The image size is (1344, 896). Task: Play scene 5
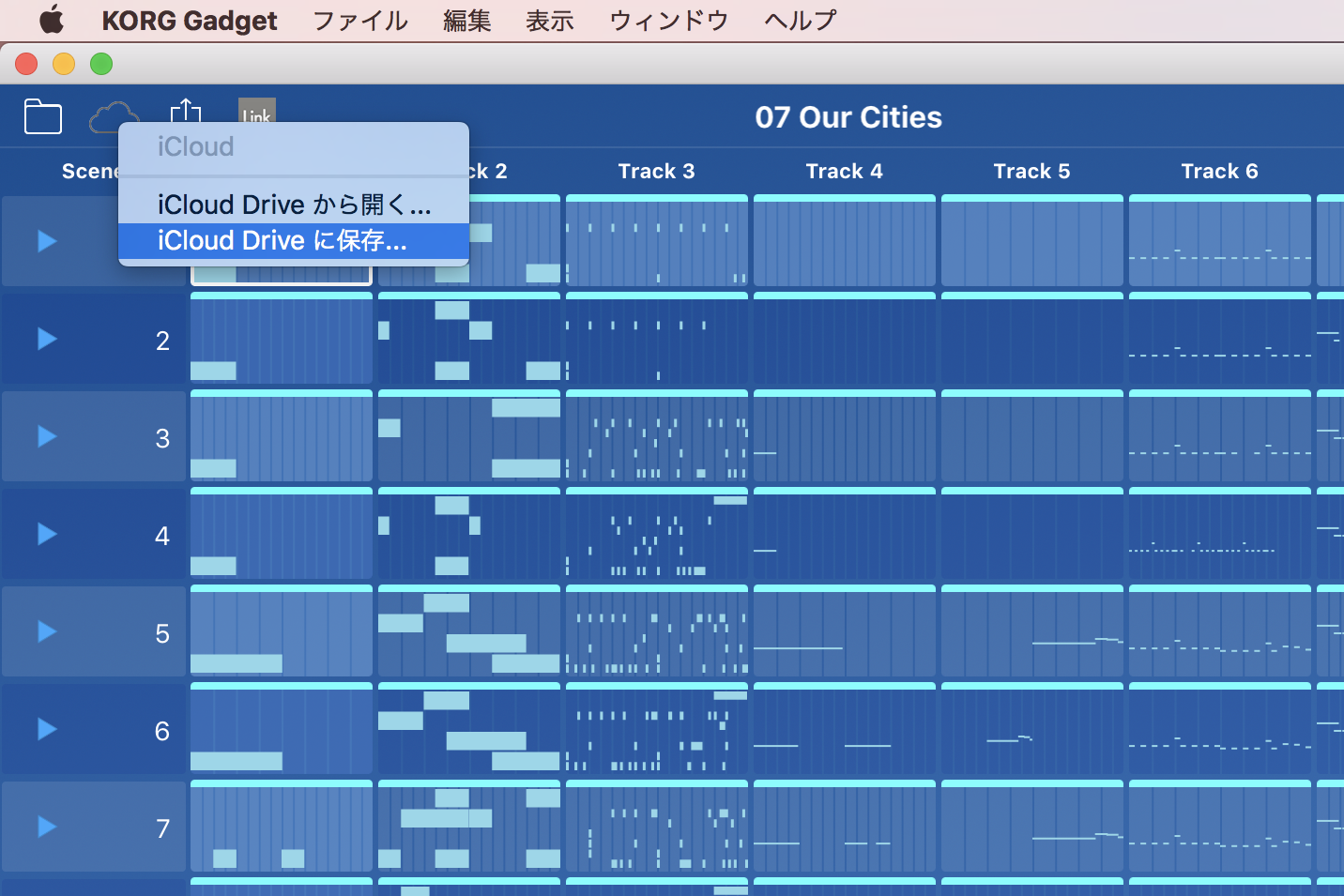tap(47, 631)
